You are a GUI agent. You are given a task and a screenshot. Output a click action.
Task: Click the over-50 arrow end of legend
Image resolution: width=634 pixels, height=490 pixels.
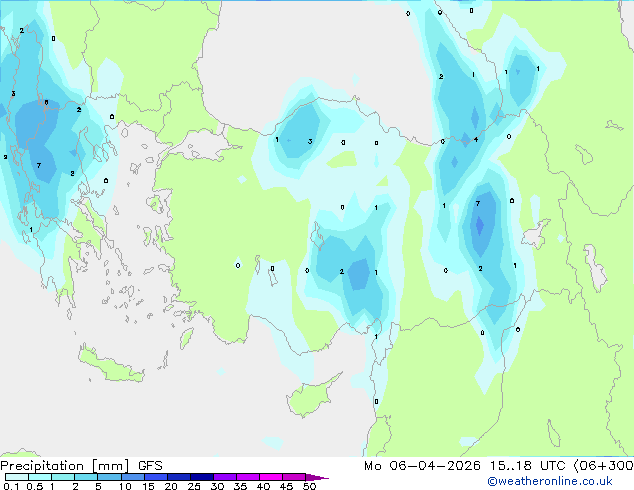[x=317, y=477]
